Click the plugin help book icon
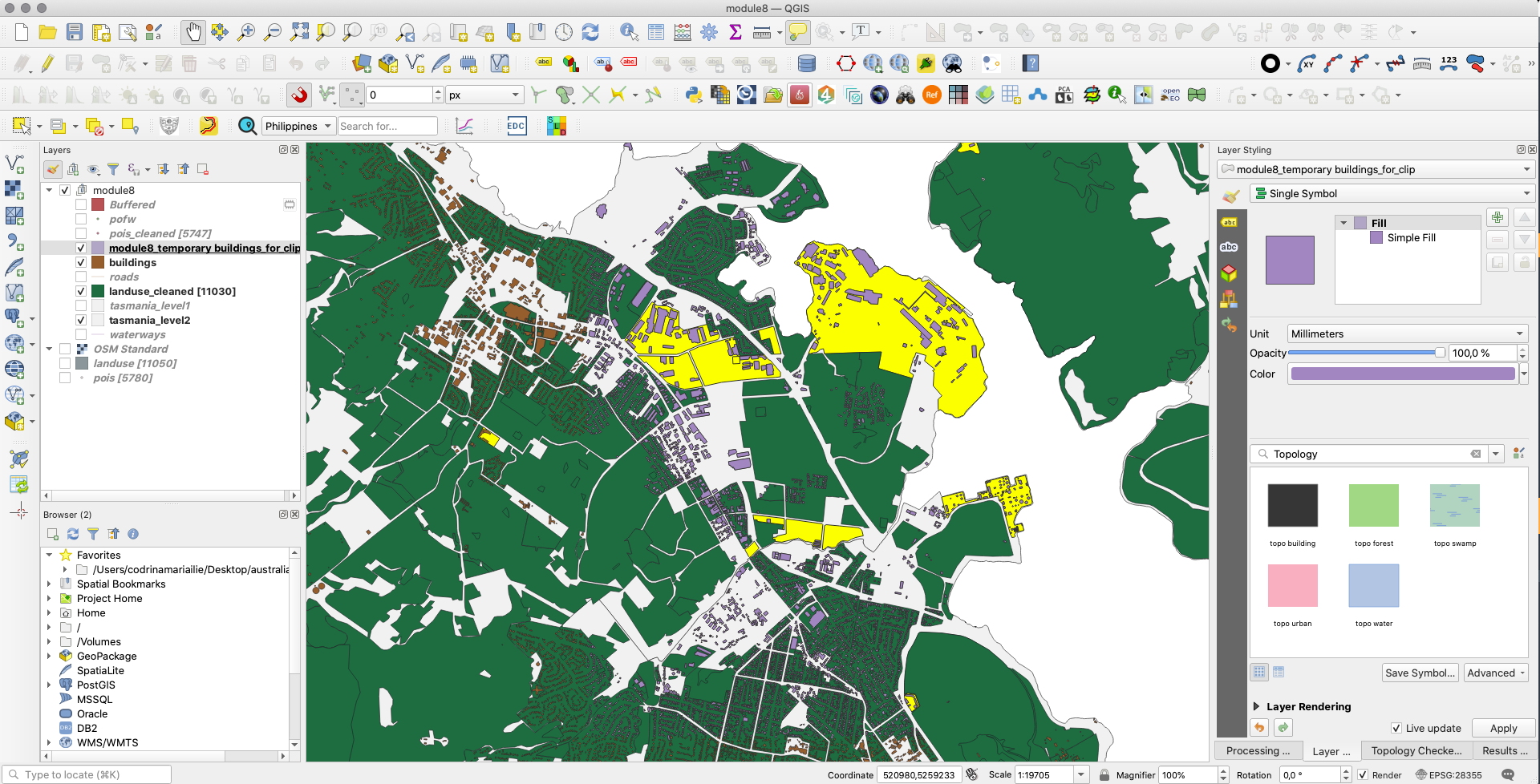Viewport: 1540px width, 784px height. pos(1031,63)
